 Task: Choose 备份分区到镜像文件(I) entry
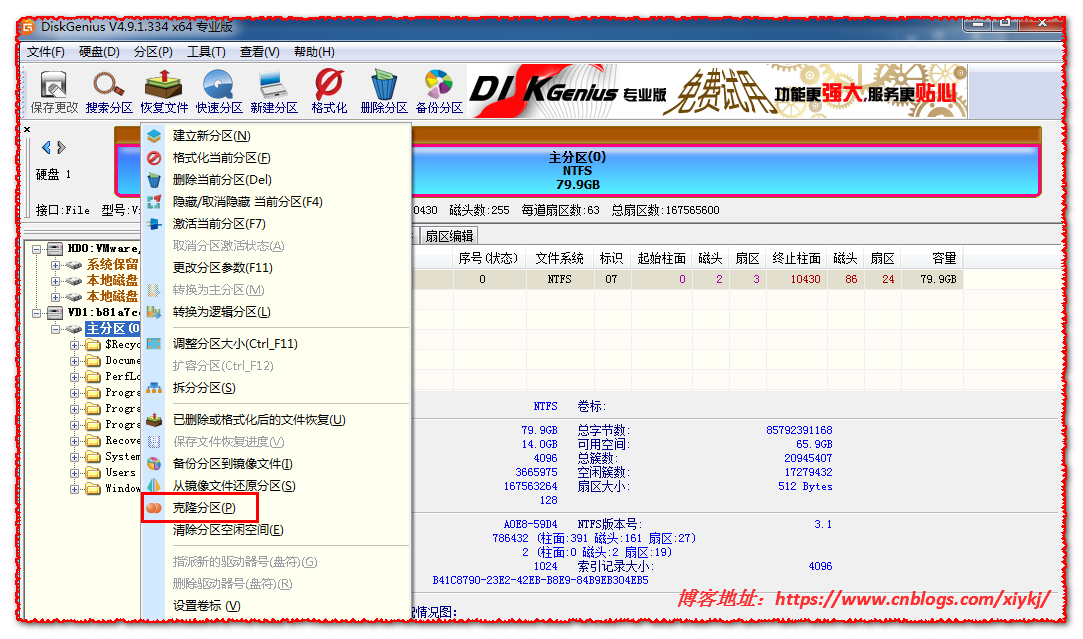tap(276, 464)
